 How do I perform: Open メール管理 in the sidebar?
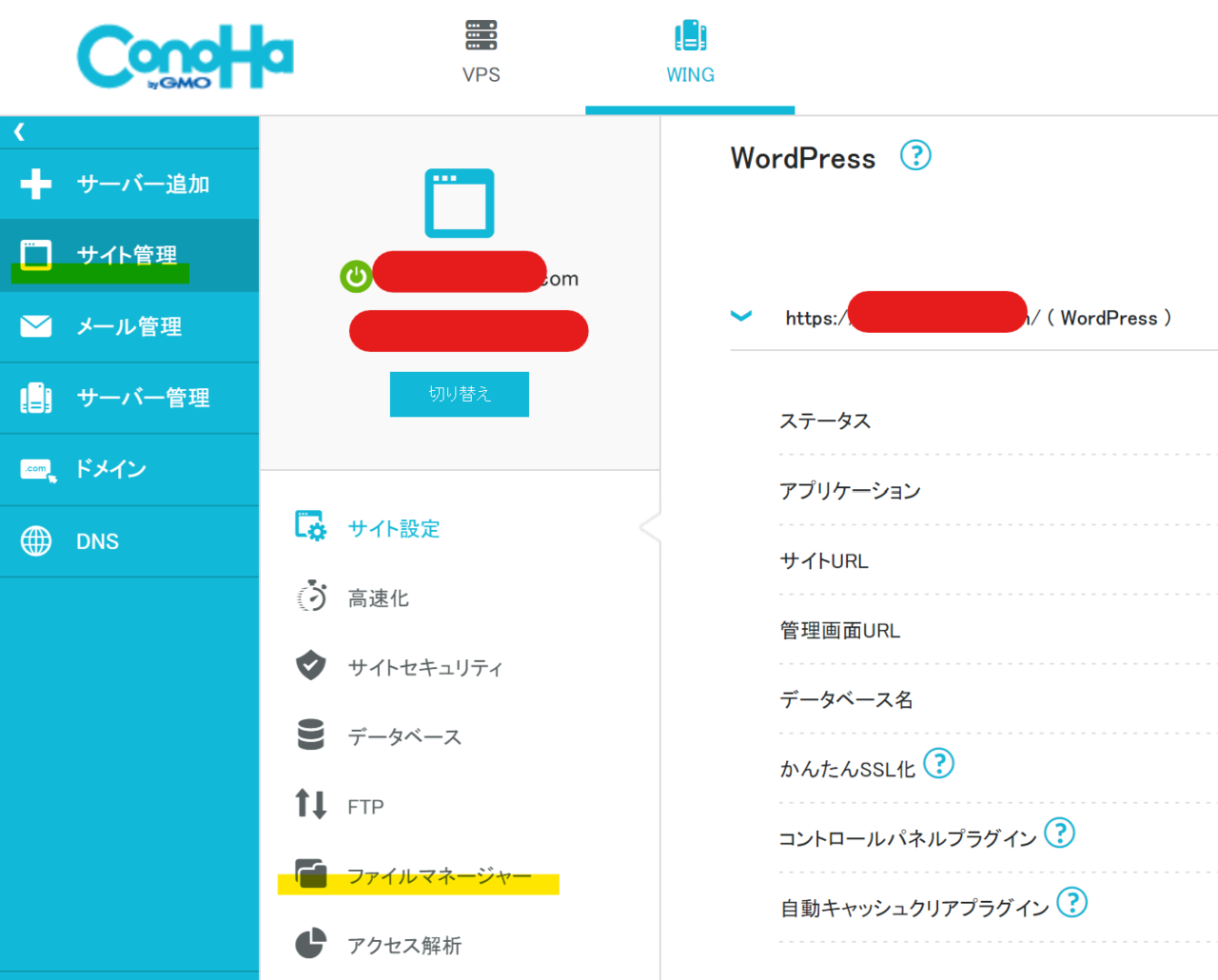129,327
